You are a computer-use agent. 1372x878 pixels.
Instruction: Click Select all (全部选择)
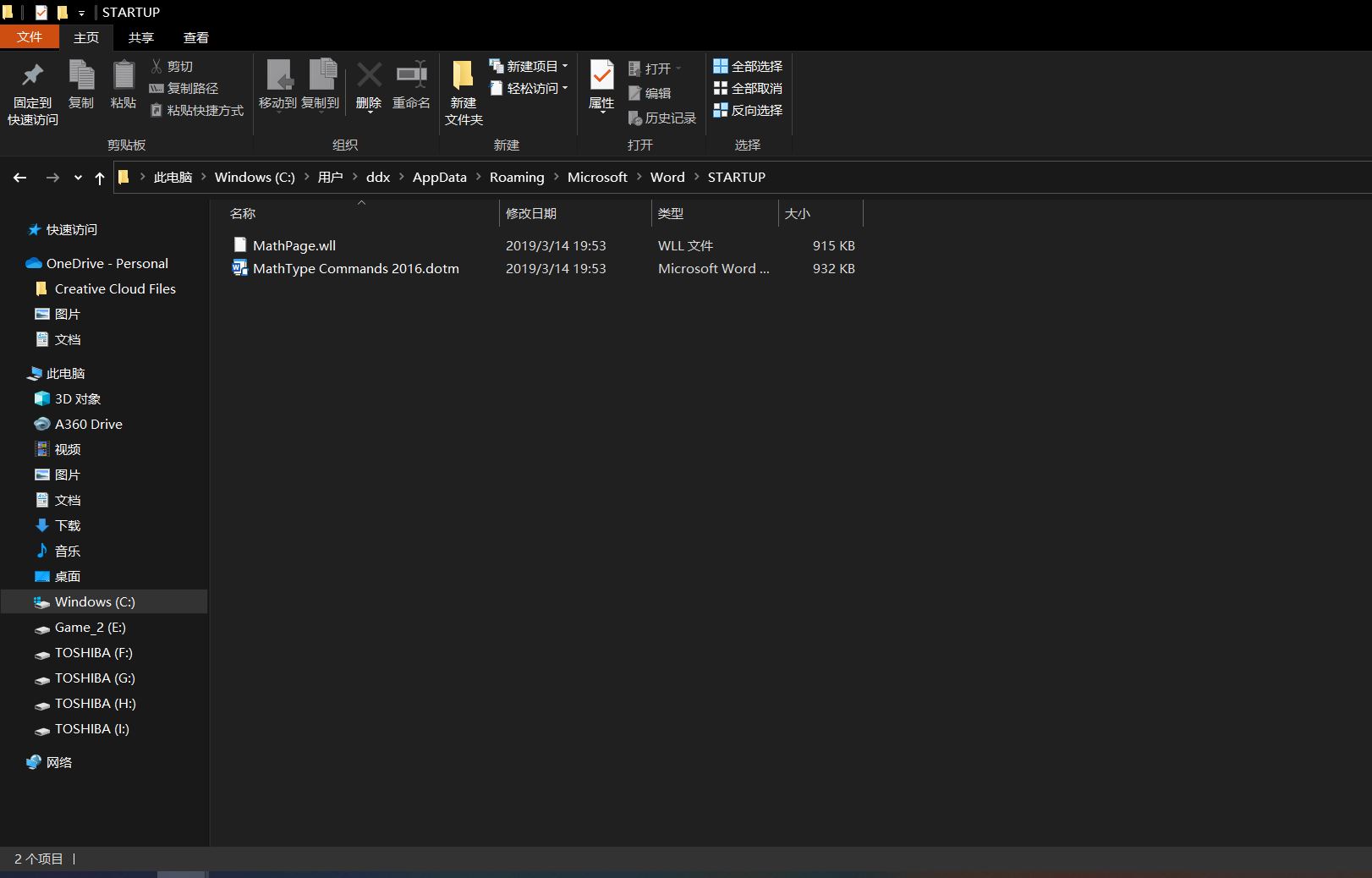point(748,66)
